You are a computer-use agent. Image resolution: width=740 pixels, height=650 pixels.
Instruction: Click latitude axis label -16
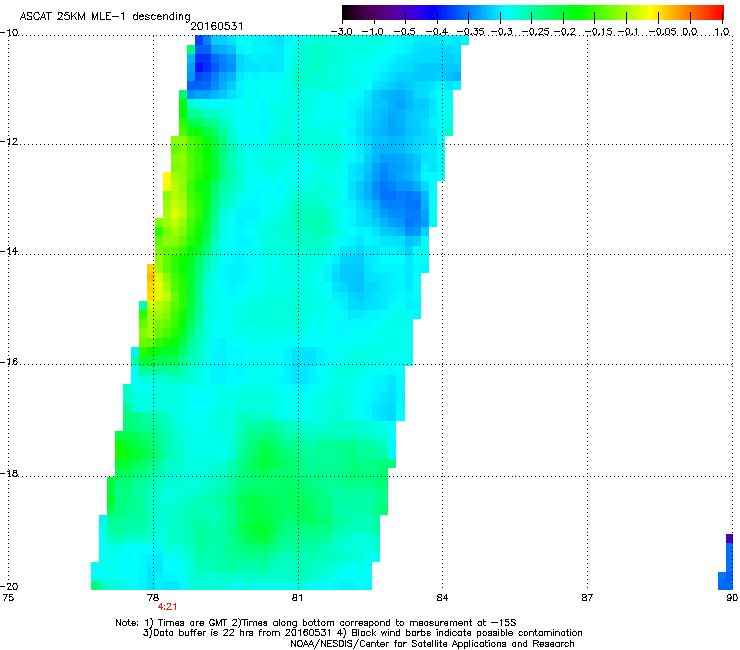(x=9, y=362)
